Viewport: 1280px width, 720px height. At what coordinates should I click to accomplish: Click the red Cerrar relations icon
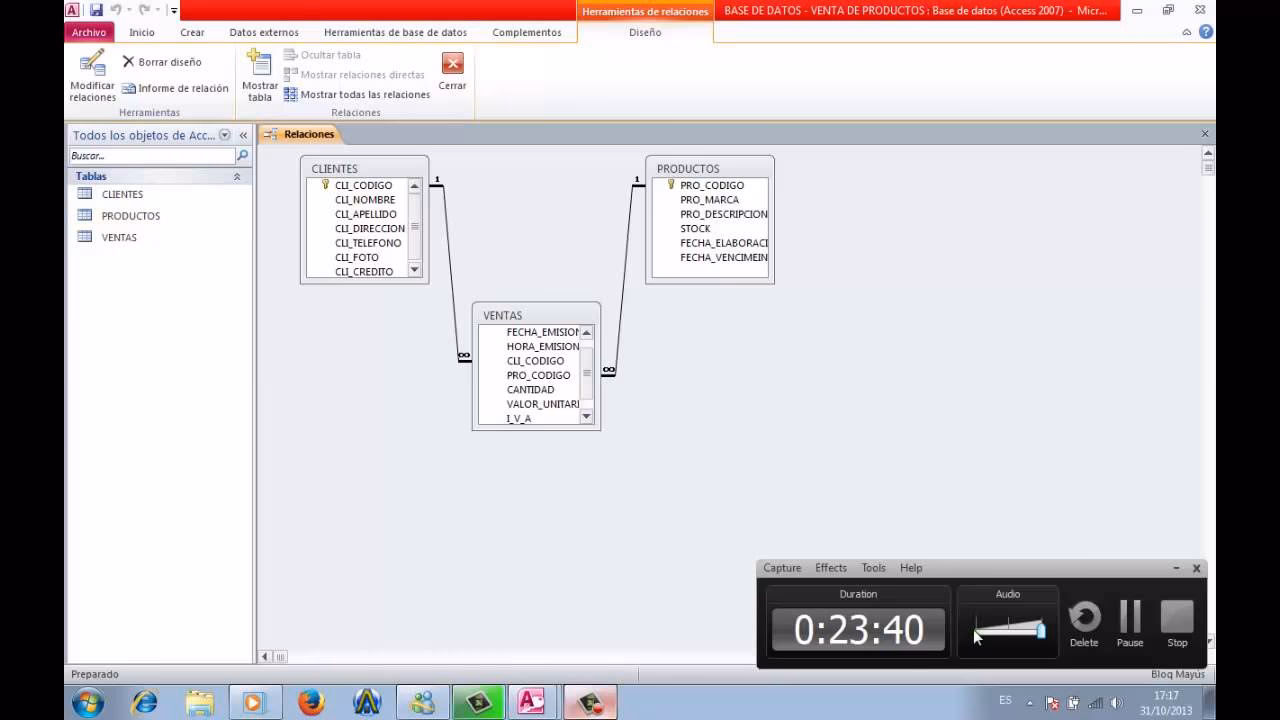click(x=452, y=65)
